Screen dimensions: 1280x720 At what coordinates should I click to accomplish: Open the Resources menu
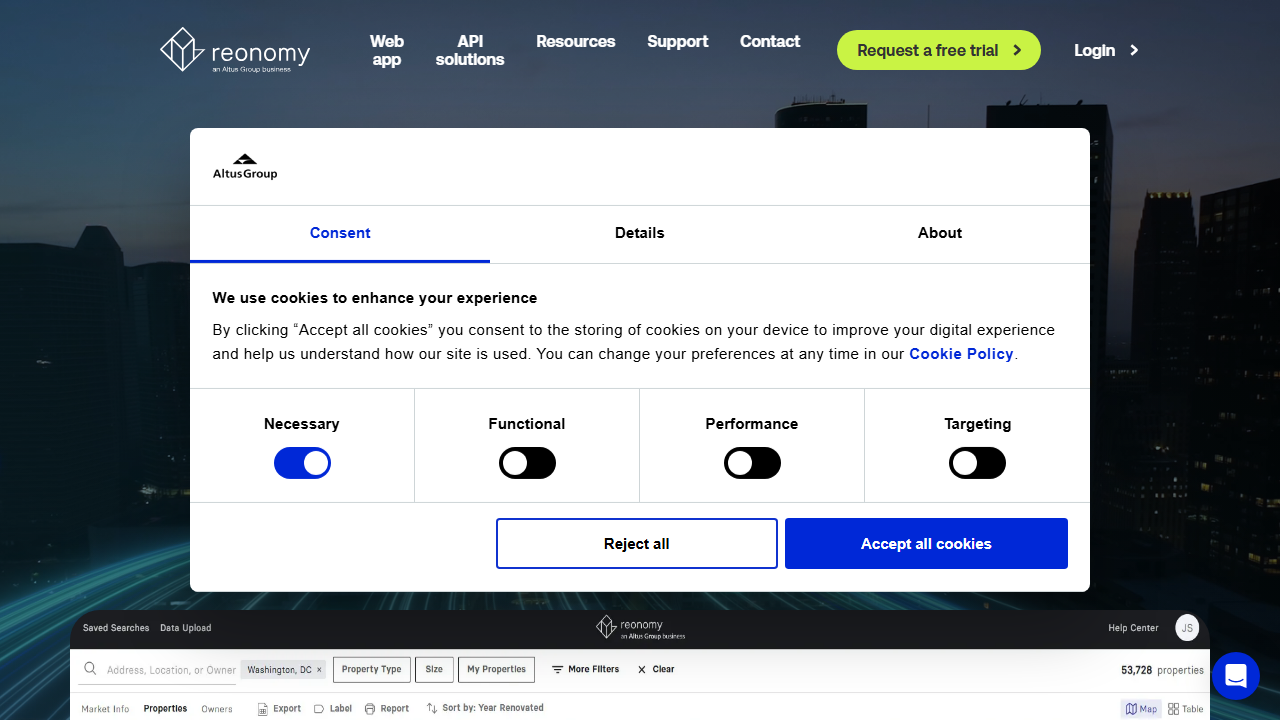(x=576, y=41)
